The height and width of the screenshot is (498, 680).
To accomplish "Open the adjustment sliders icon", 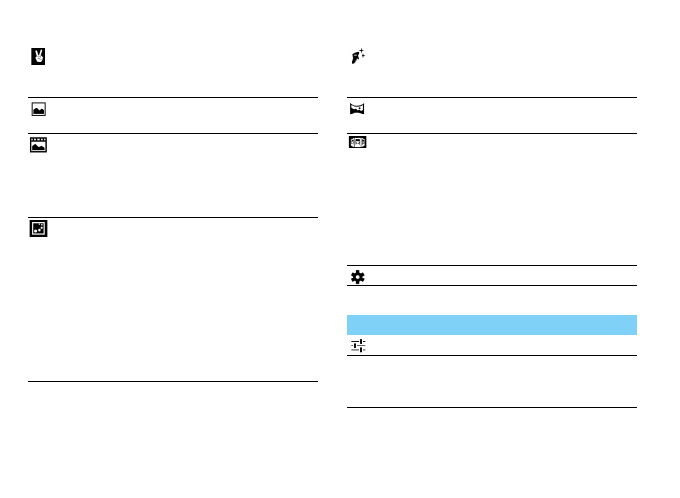I will tap(357, 345).
